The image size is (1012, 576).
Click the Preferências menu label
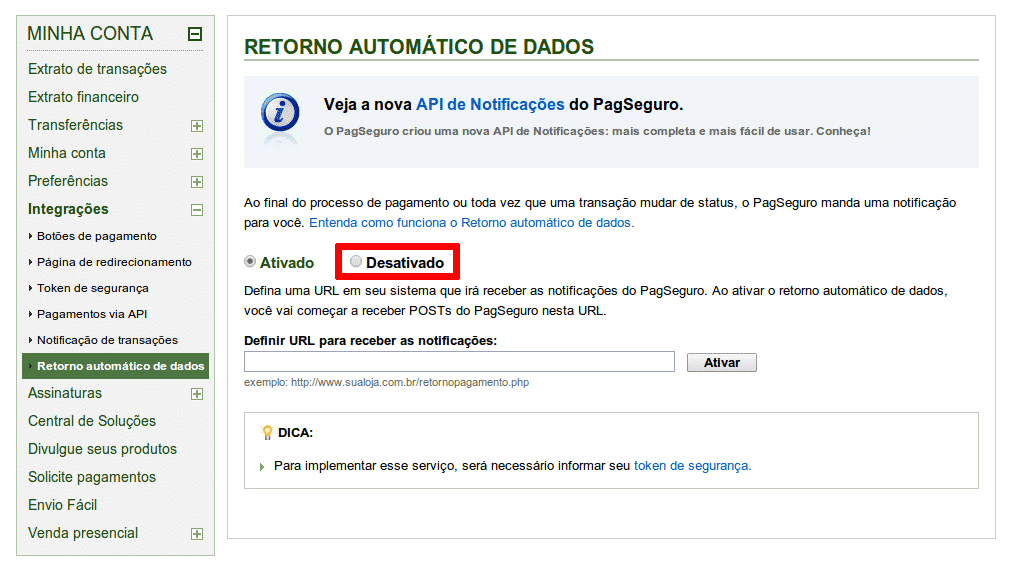[x=68, y=181]
